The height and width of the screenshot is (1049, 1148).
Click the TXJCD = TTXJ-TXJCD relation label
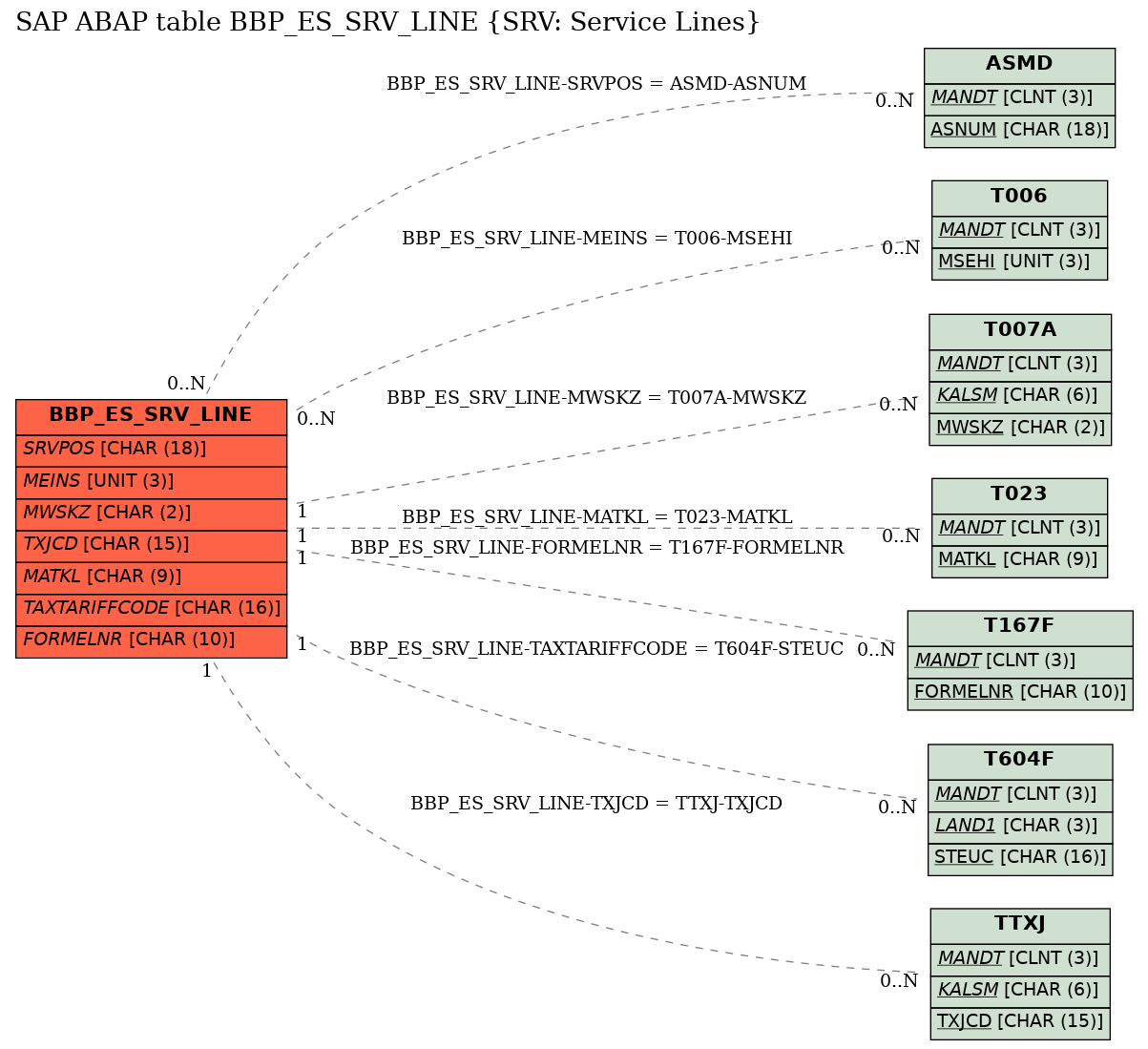tap(596, 804)
